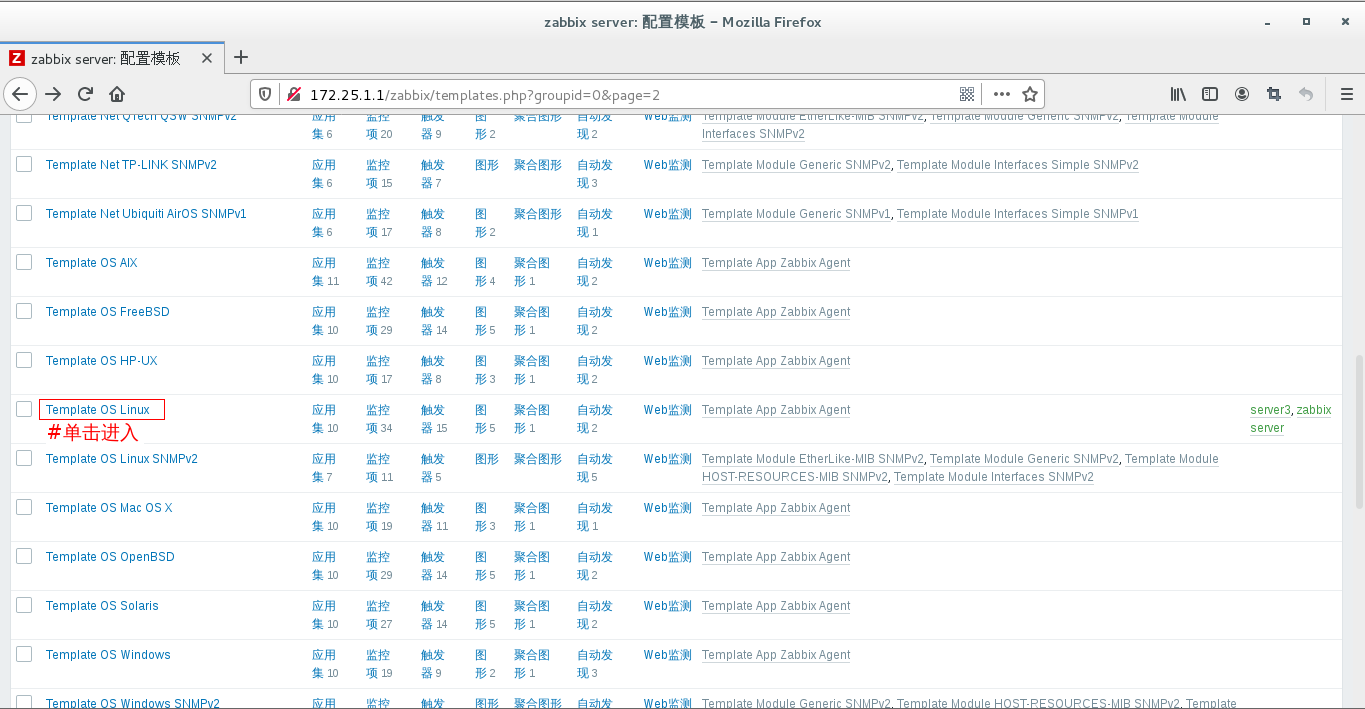
Task: Open 触发器 15 of Template OS Linux
Action: (434, 419)
